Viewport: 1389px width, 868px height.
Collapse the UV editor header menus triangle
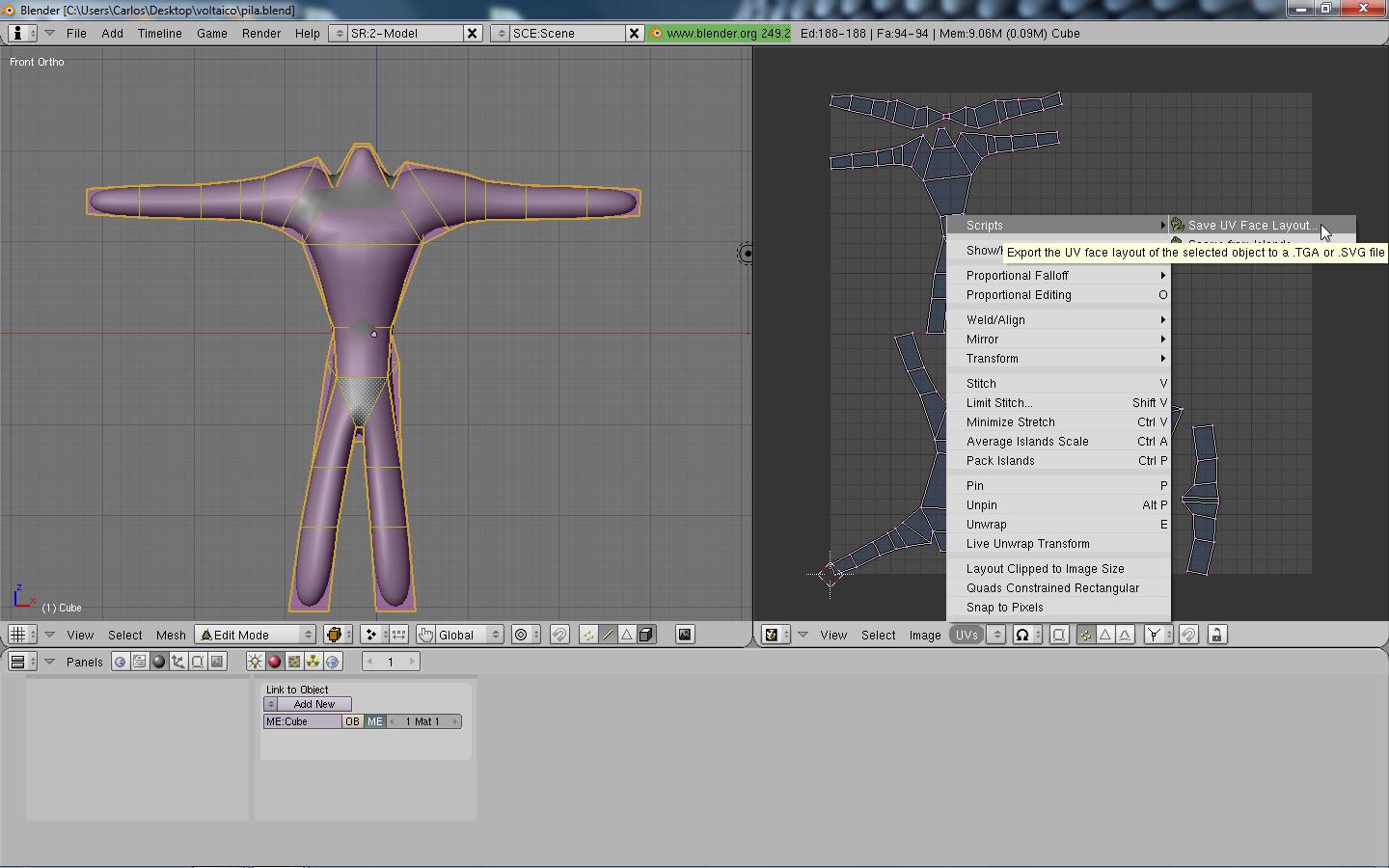(803, 635)
